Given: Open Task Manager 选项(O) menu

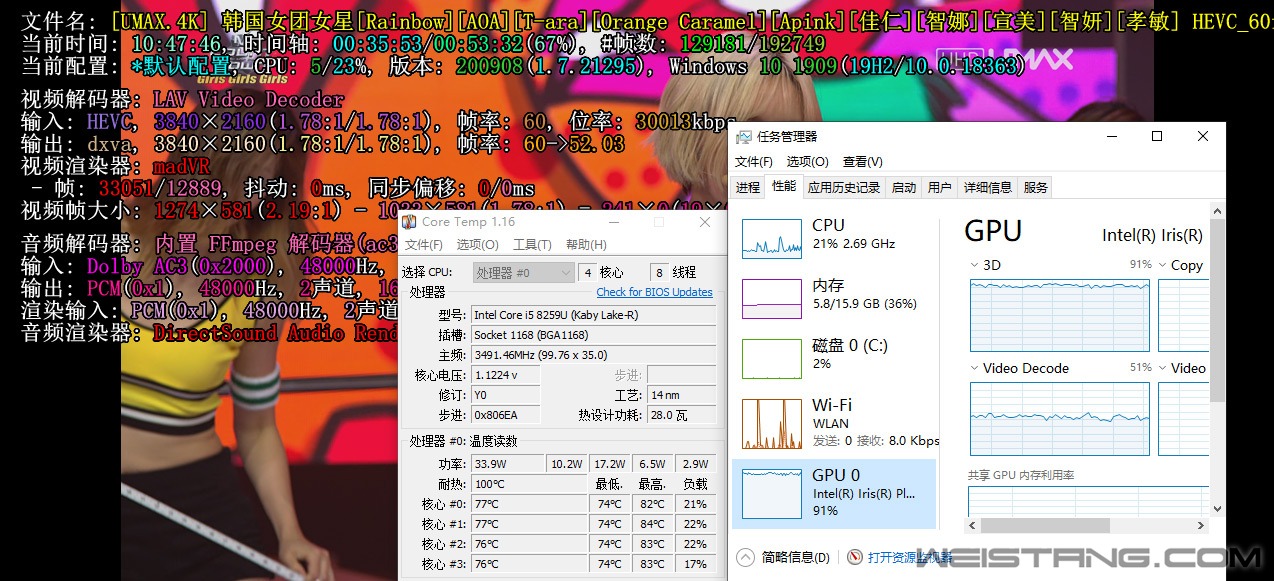Looking at the screenshot, I should click(x=807, y=161).
